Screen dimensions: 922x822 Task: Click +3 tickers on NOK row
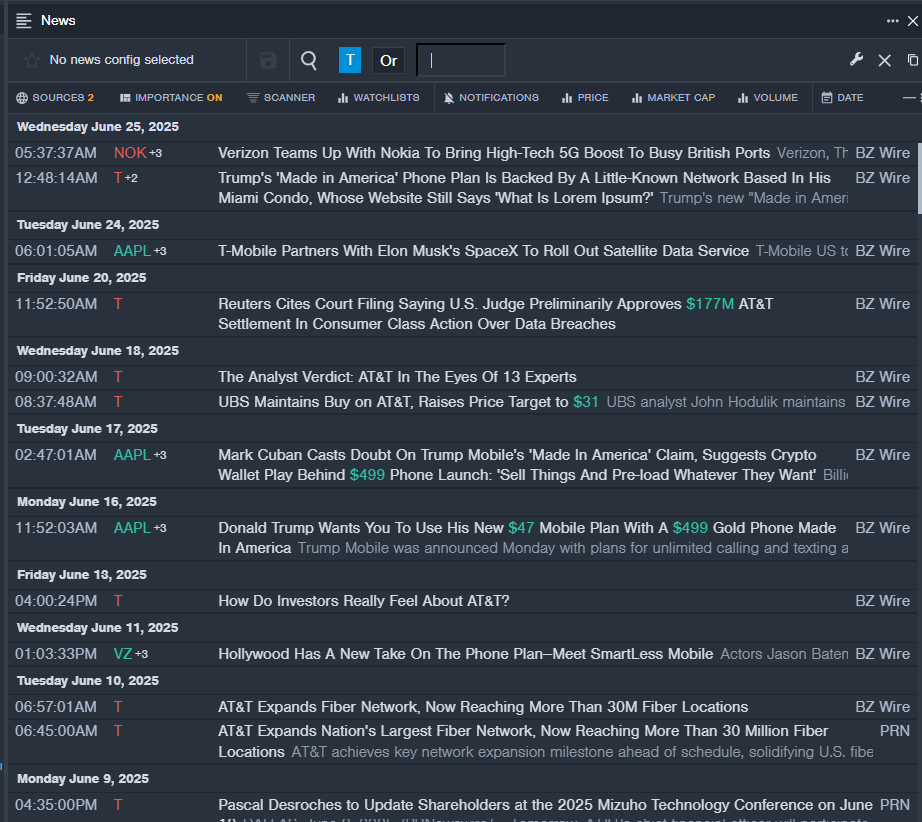coord(155,153)
